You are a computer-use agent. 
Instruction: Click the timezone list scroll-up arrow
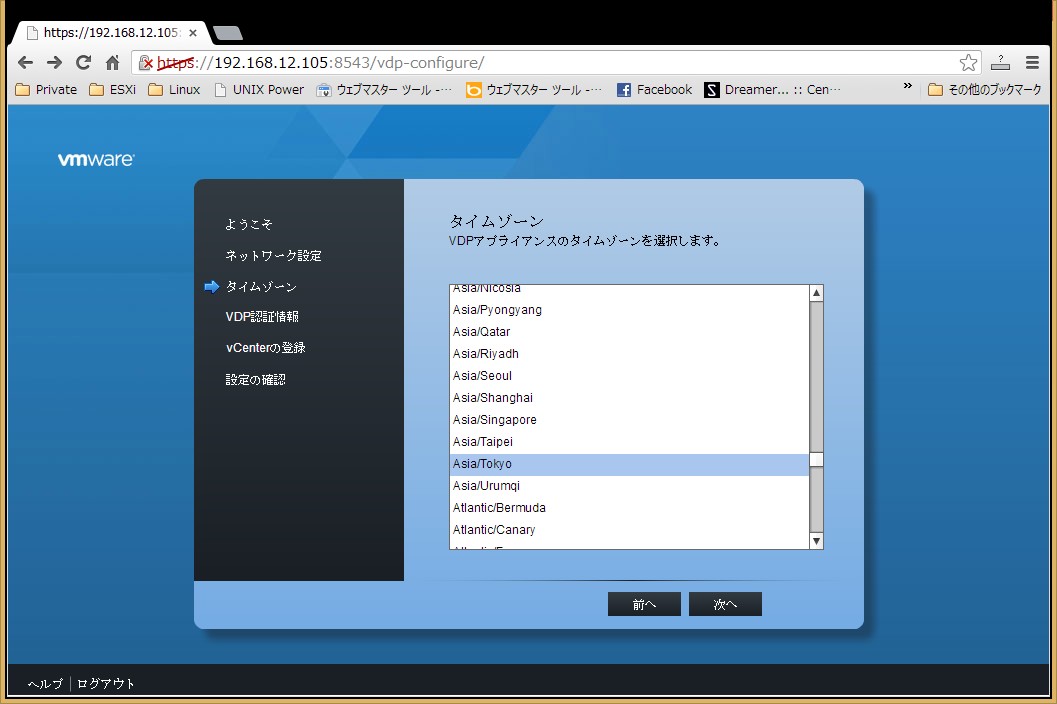pyautogui.click(x=816, y=293)
